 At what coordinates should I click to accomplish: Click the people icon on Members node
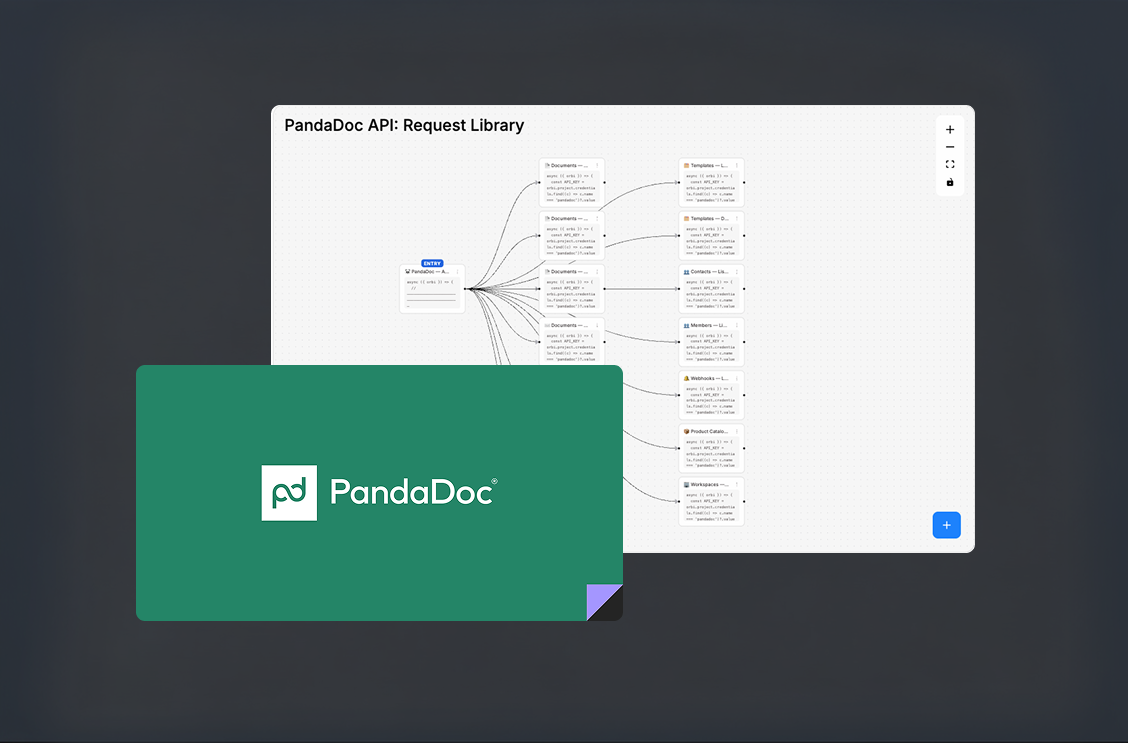(x=686, y=325)
